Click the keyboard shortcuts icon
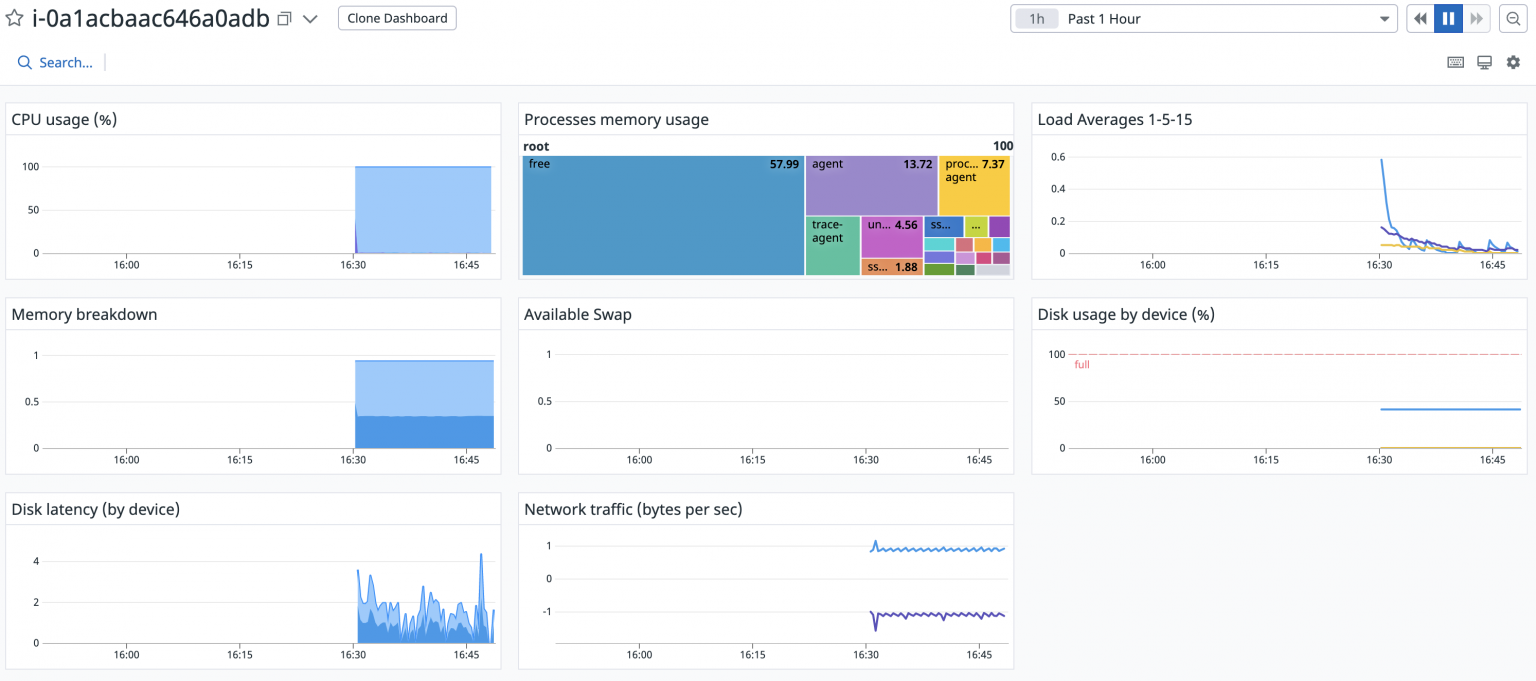 tap(1455, 61)
